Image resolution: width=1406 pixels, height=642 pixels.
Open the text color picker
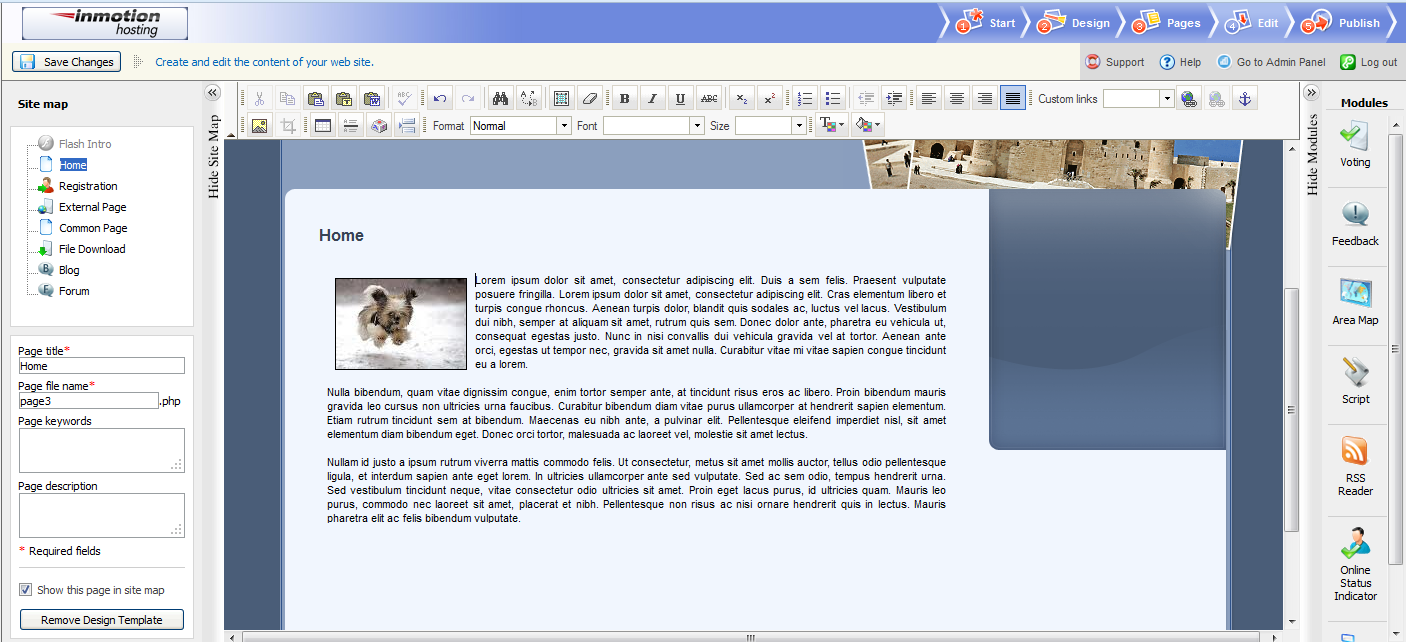[x=830, y=126]
